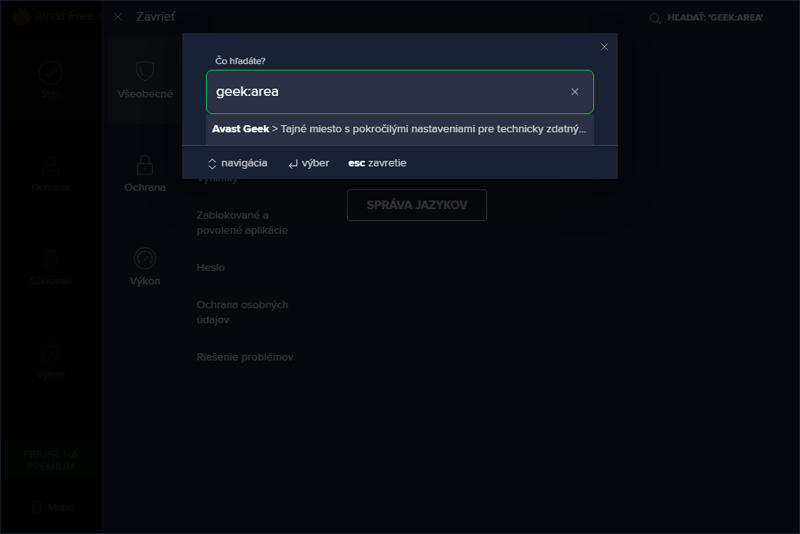800x534 pixels.
Task: Open the Mobil item in sidebar
Action: tap(53, 507)
